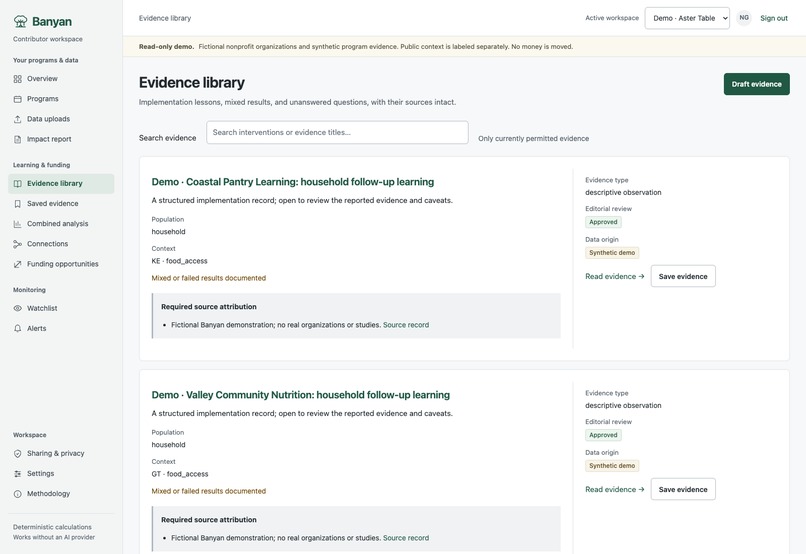This screenshot has width=806, height=554.
Task: Click the NG user avatar
Action: click(744, 18)
